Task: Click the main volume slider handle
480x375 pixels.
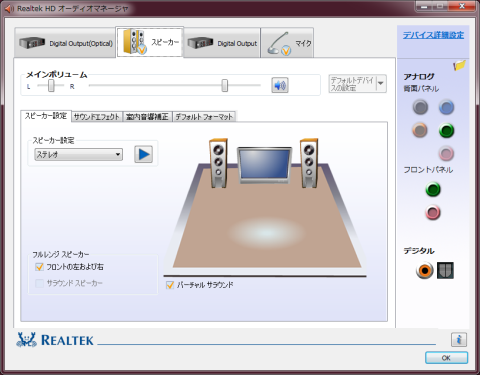Action: pos(225,86)
